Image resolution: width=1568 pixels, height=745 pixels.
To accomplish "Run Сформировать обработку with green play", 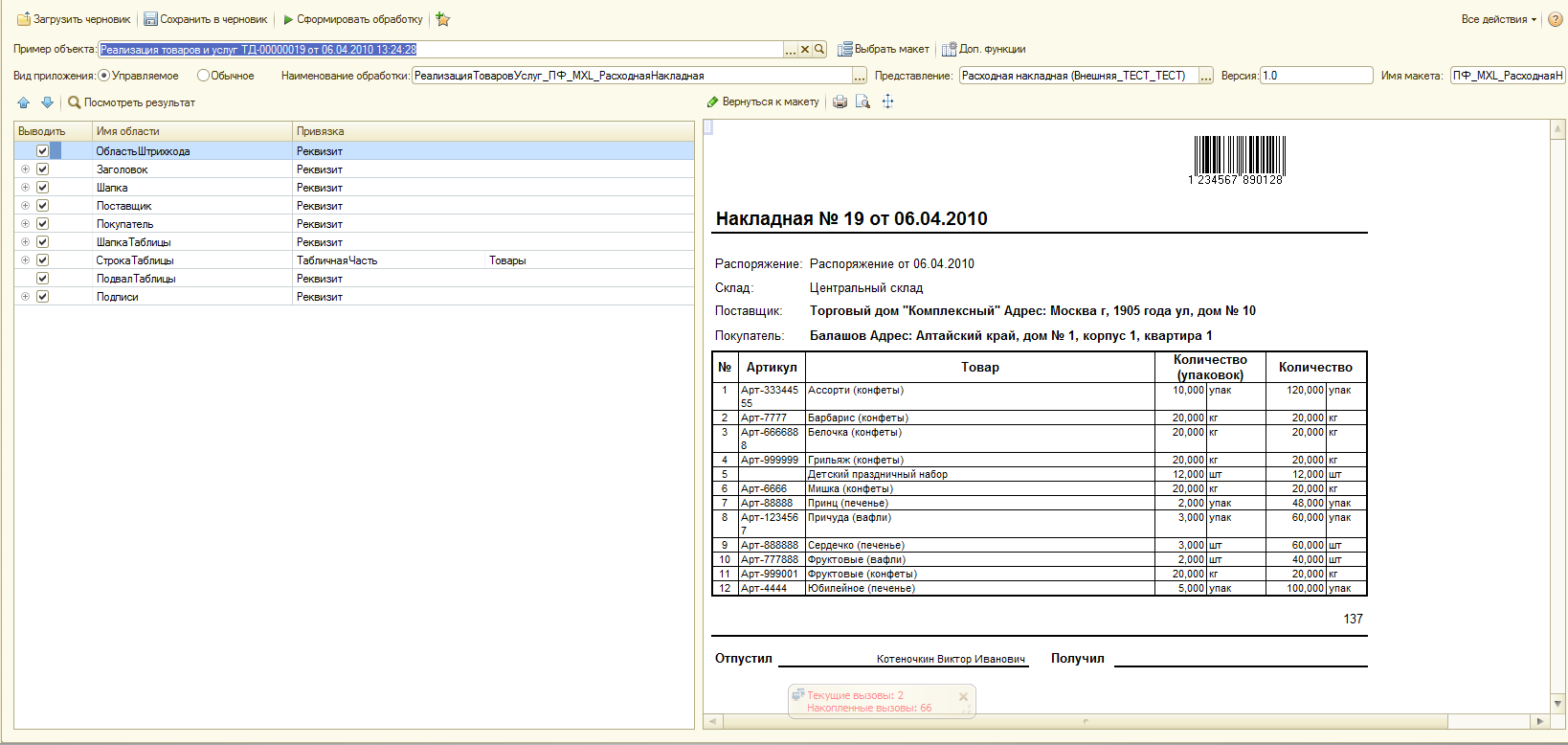I will pos(352,19).
